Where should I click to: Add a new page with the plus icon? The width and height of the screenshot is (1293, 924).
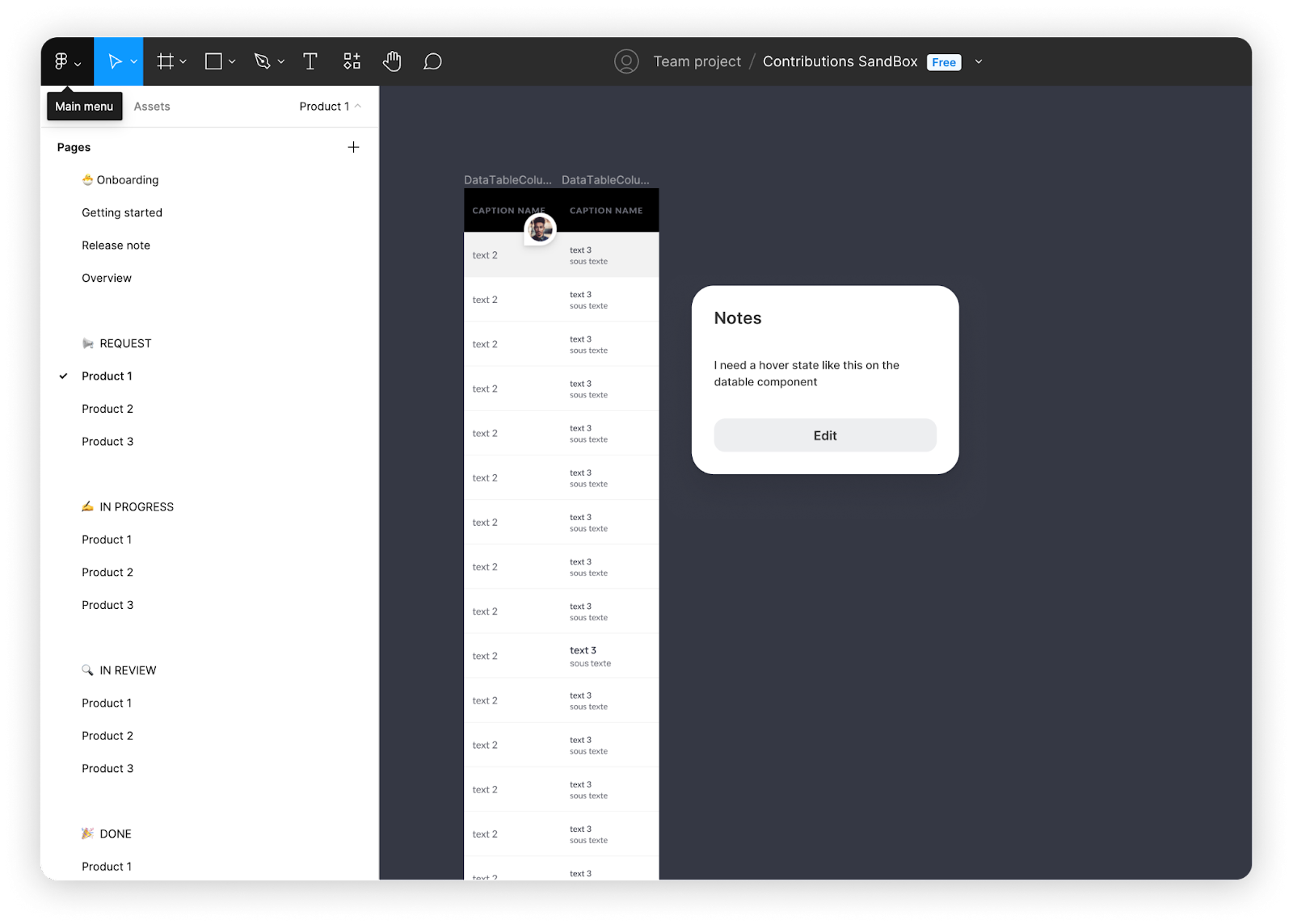point(353,147)
